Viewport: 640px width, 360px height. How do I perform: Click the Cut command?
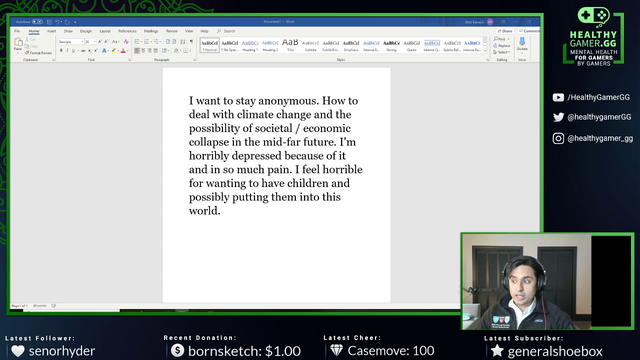[x=31, y=40]
